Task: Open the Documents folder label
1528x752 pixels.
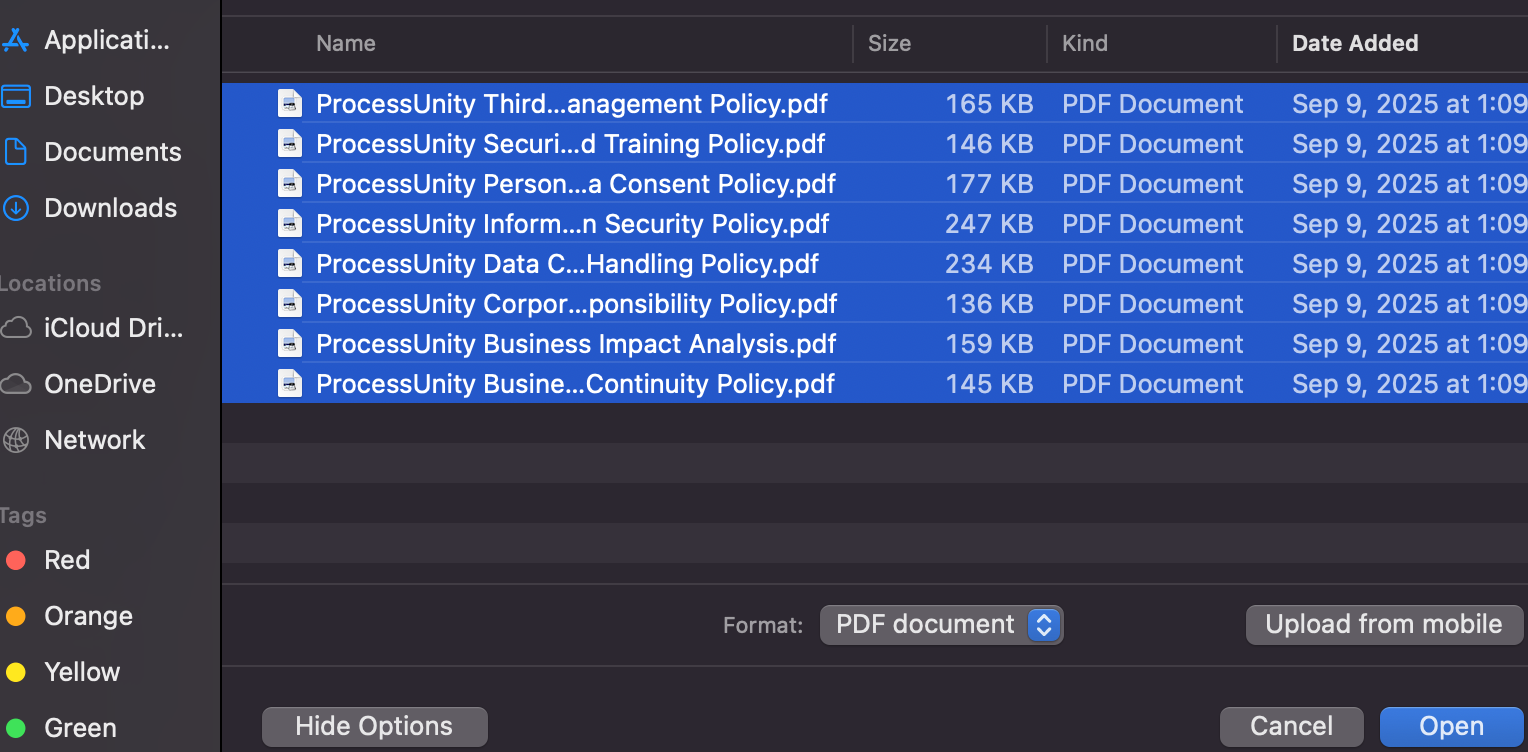Action: pos(113,152)
